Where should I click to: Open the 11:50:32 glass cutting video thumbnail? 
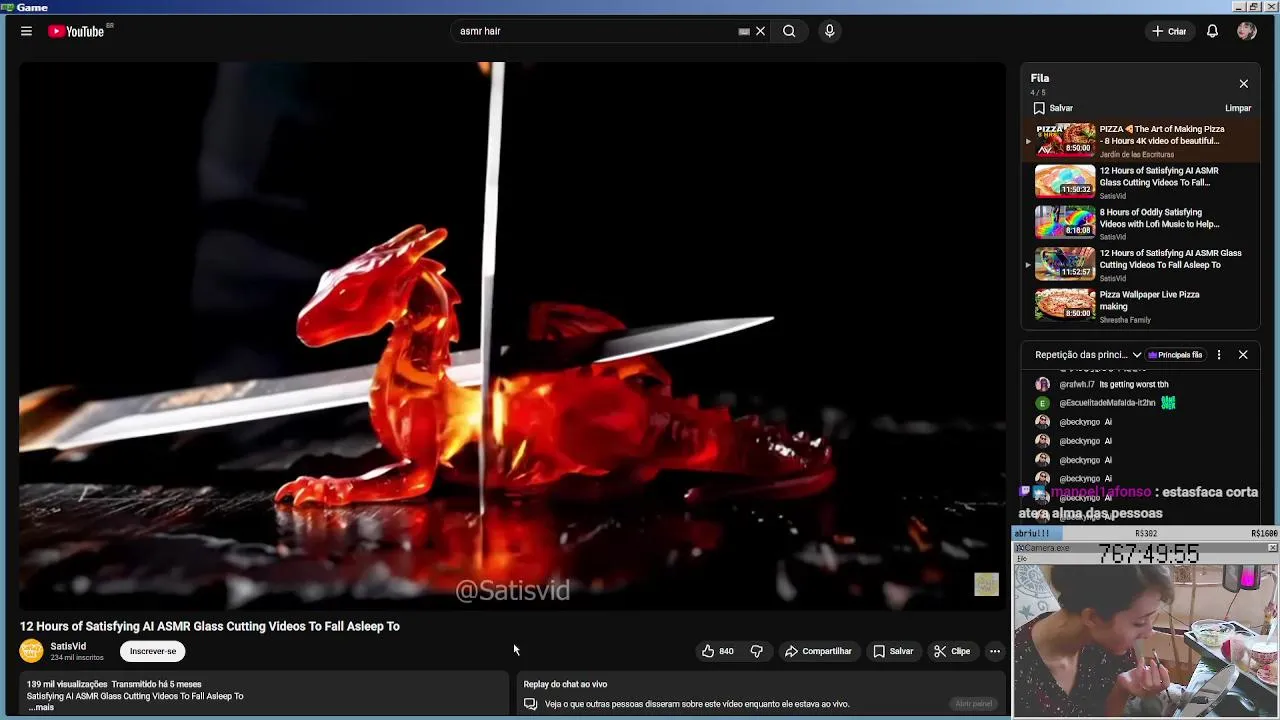click(x=1065, y=181)
